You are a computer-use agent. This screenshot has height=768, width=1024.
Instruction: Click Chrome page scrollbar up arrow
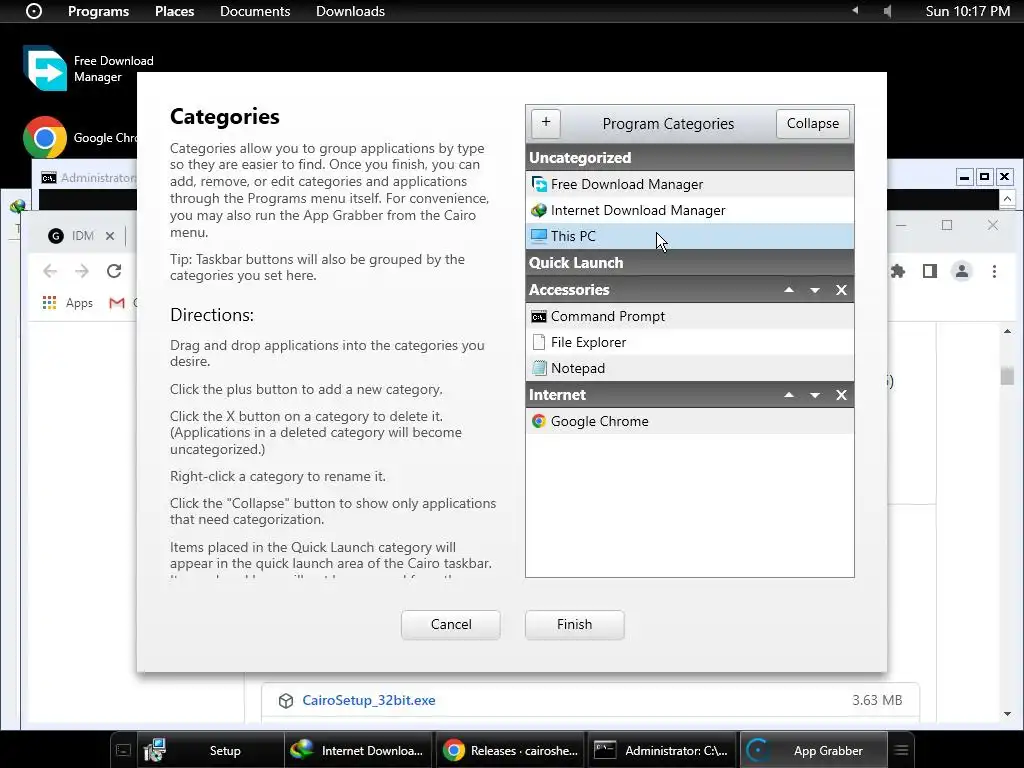(1007, 332)
